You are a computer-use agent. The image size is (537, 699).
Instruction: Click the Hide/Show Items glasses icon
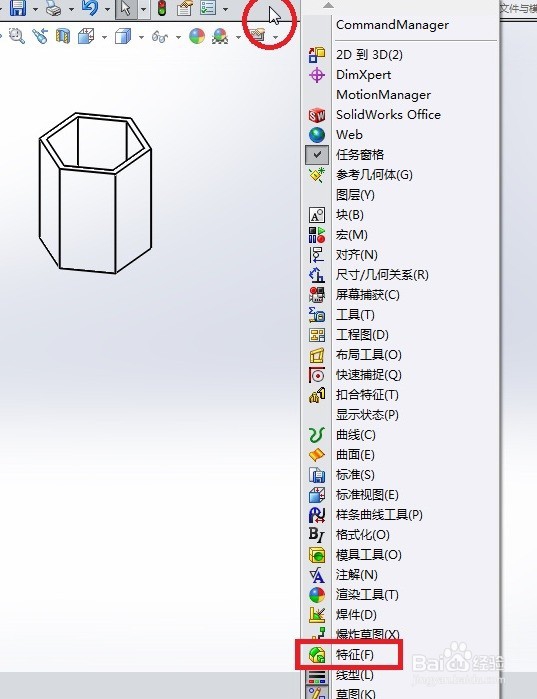(160, 37)
